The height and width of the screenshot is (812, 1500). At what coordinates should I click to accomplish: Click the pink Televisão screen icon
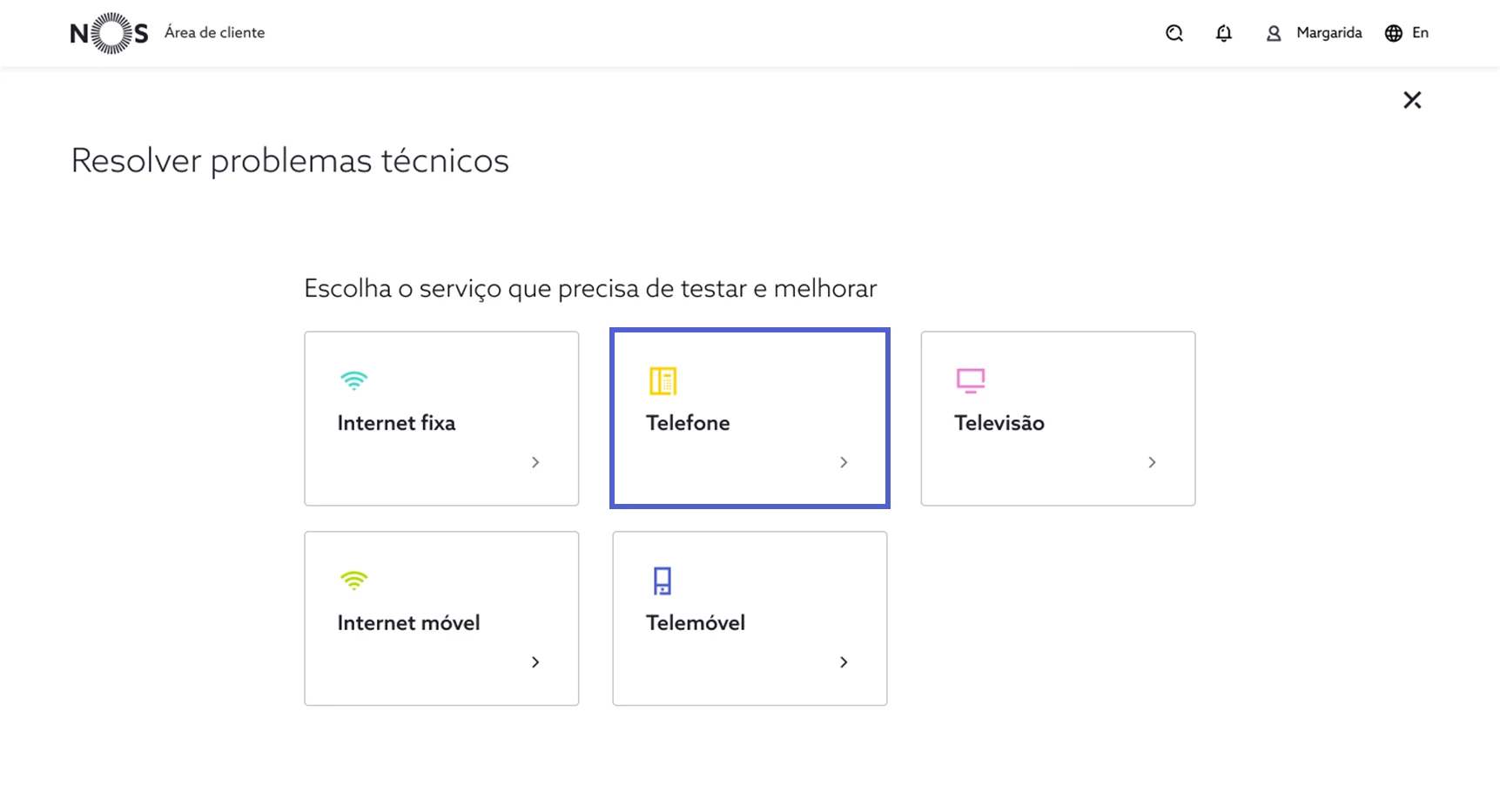(971, 380)
